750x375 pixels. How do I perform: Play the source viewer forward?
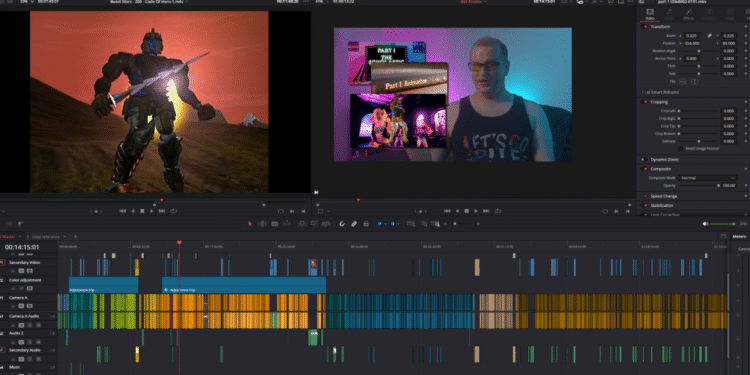click(152, 211)
